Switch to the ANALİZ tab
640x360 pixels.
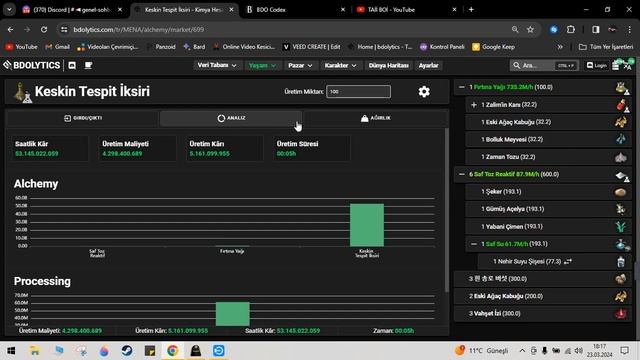pos(231,118)
